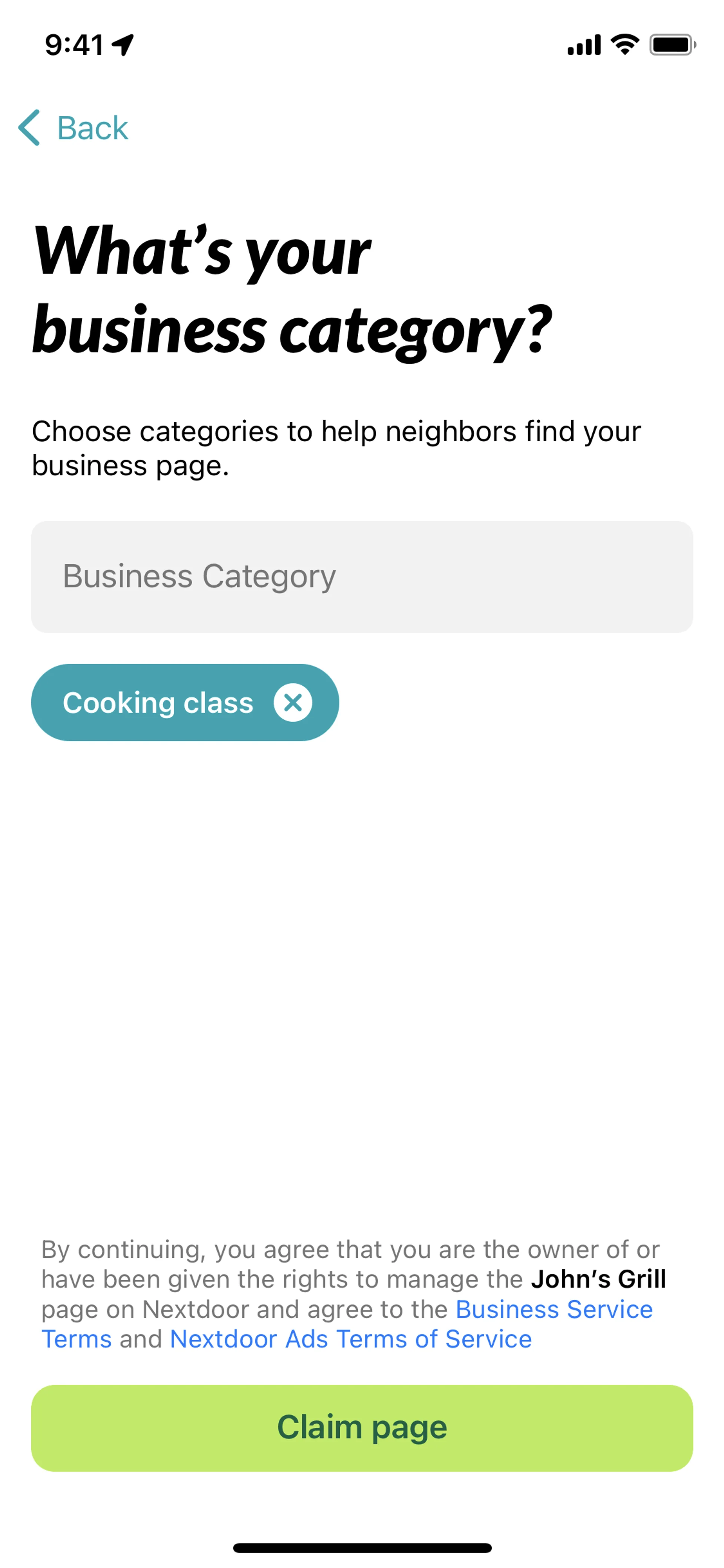The height and width of the screenshot is (1568, 724).
Task: Tap the home indicator bar
Action: pos(362,1548)
